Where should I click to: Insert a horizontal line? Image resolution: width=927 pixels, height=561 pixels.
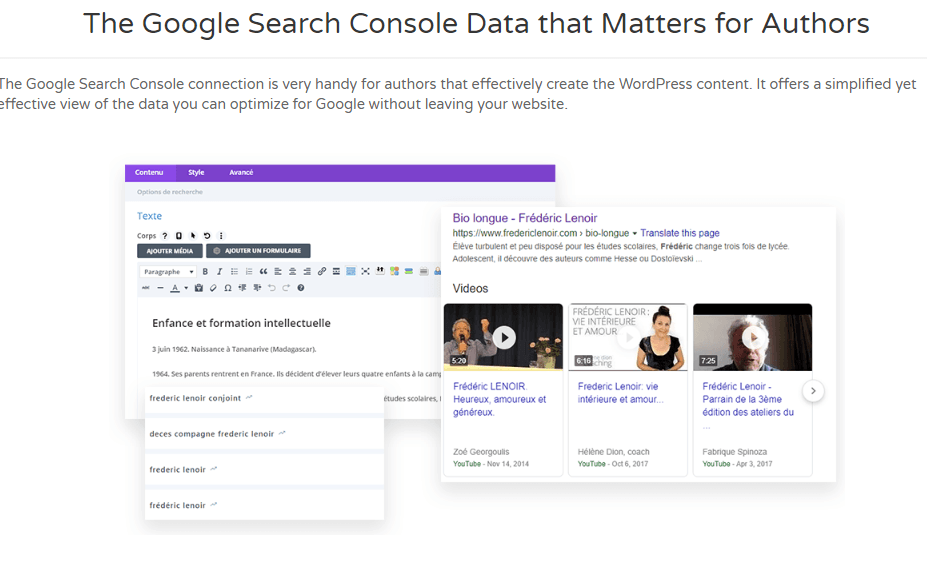pyautogui.click(x=160, y=288)
